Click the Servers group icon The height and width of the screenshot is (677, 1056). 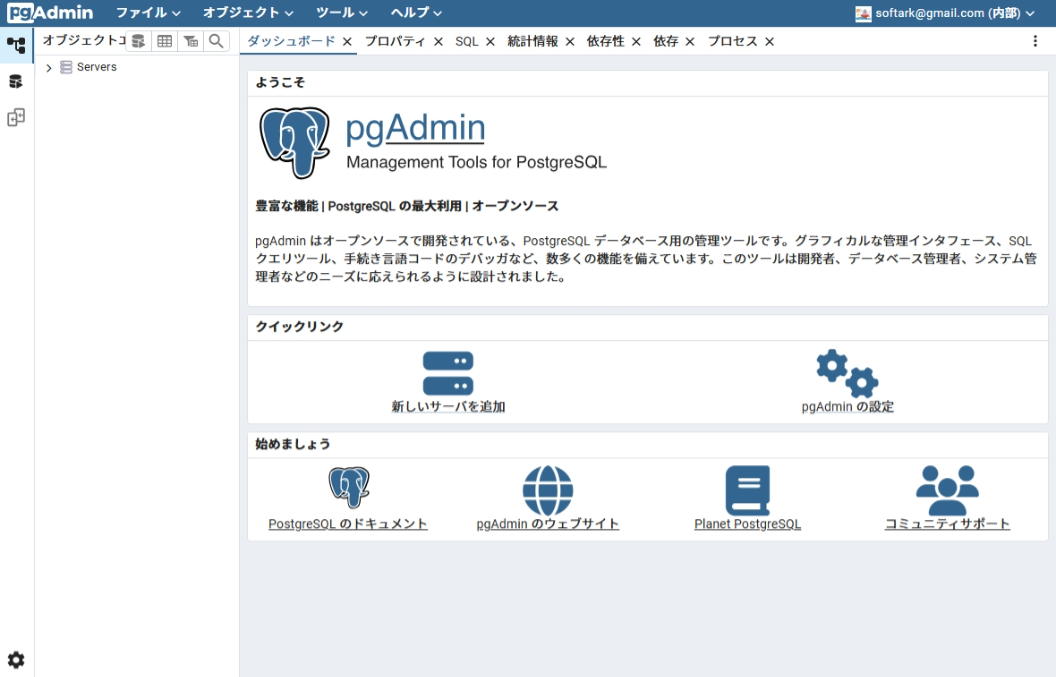point(66,67)
